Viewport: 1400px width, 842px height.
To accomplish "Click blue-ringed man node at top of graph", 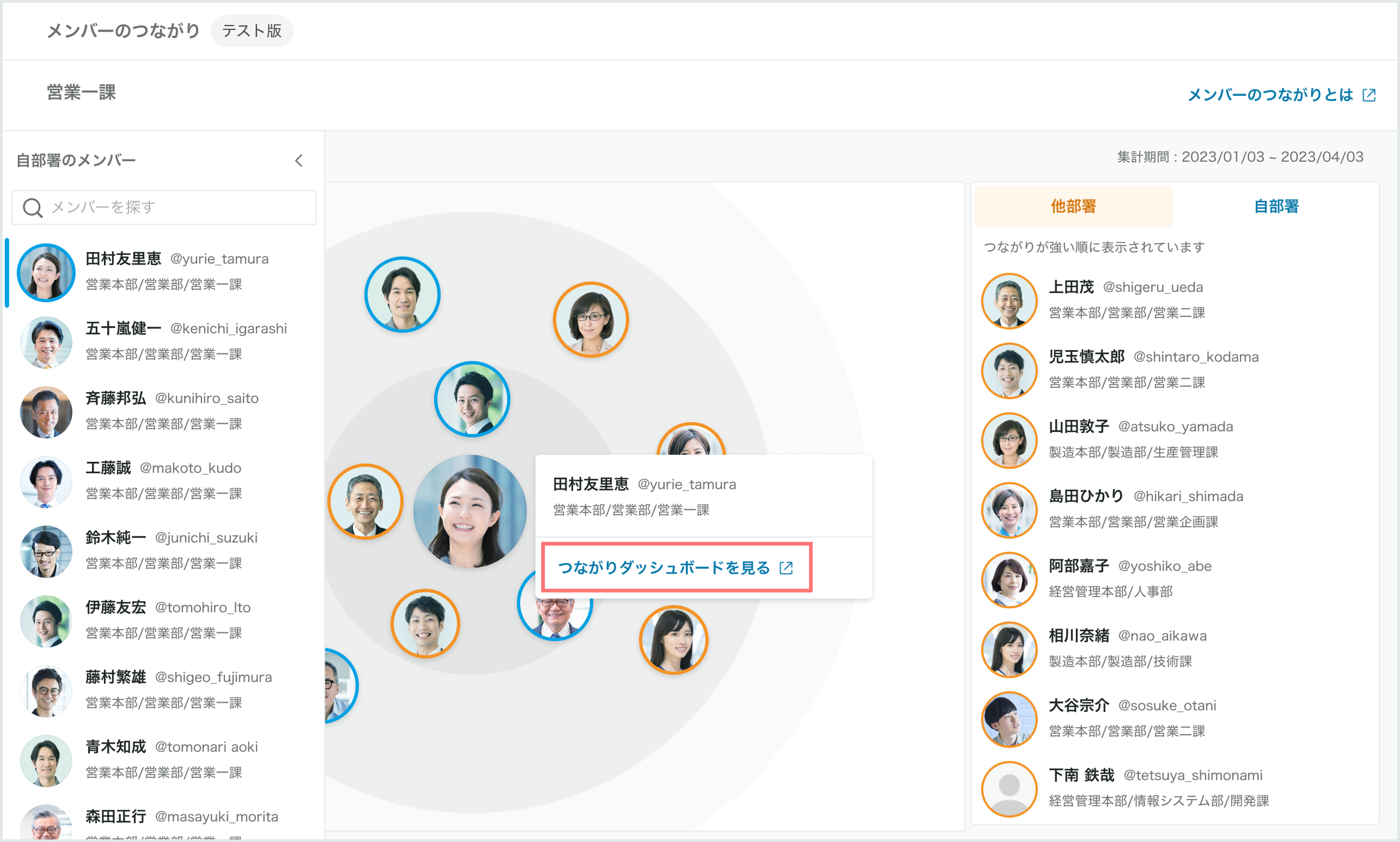I will tap(402, 295).
